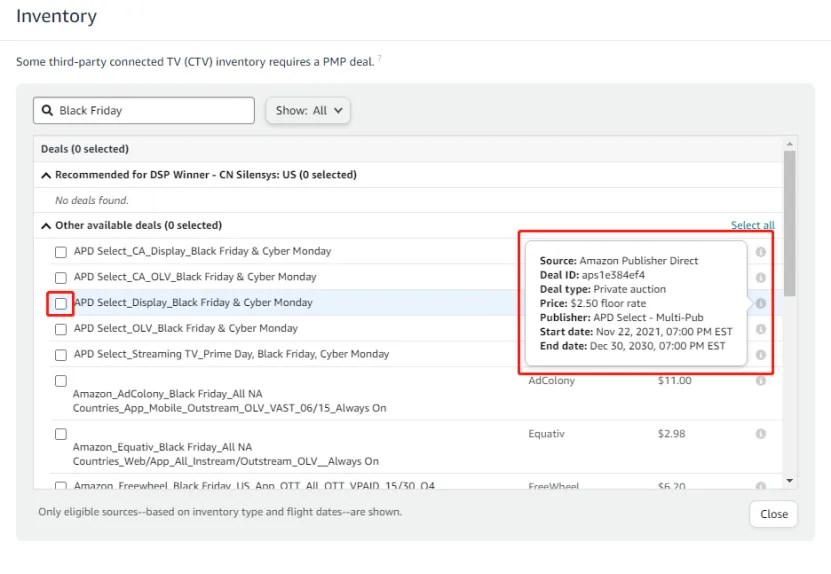This screenshot has height=574, width=831.
Task: Click the deals list scrollbar thumb
Action: (790, 223)
